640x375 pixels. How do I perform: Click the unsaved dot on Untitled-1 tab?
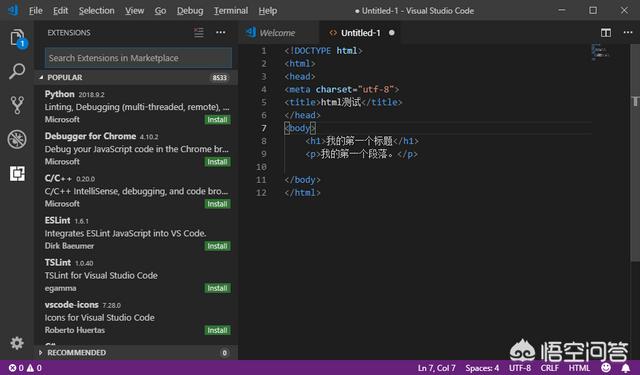392,33
